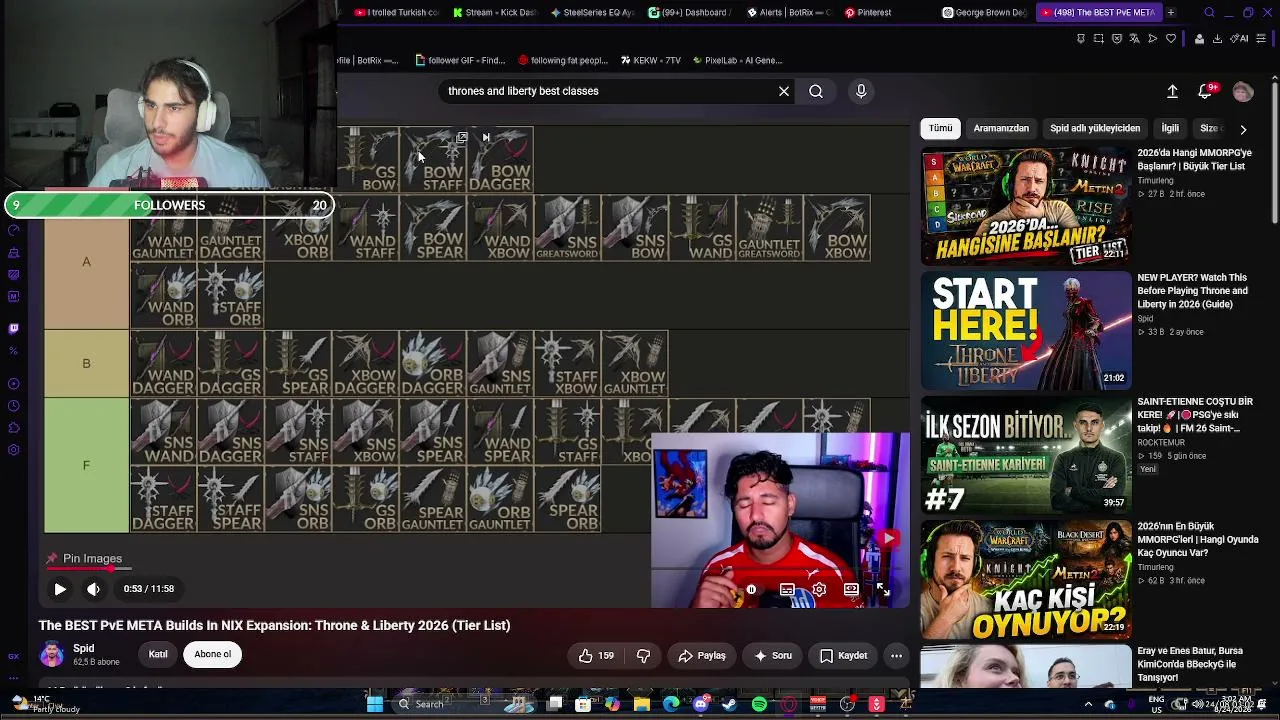Dislike the Spid video
This screenshot has height=720, width=1280.
[x=643, y=656]
